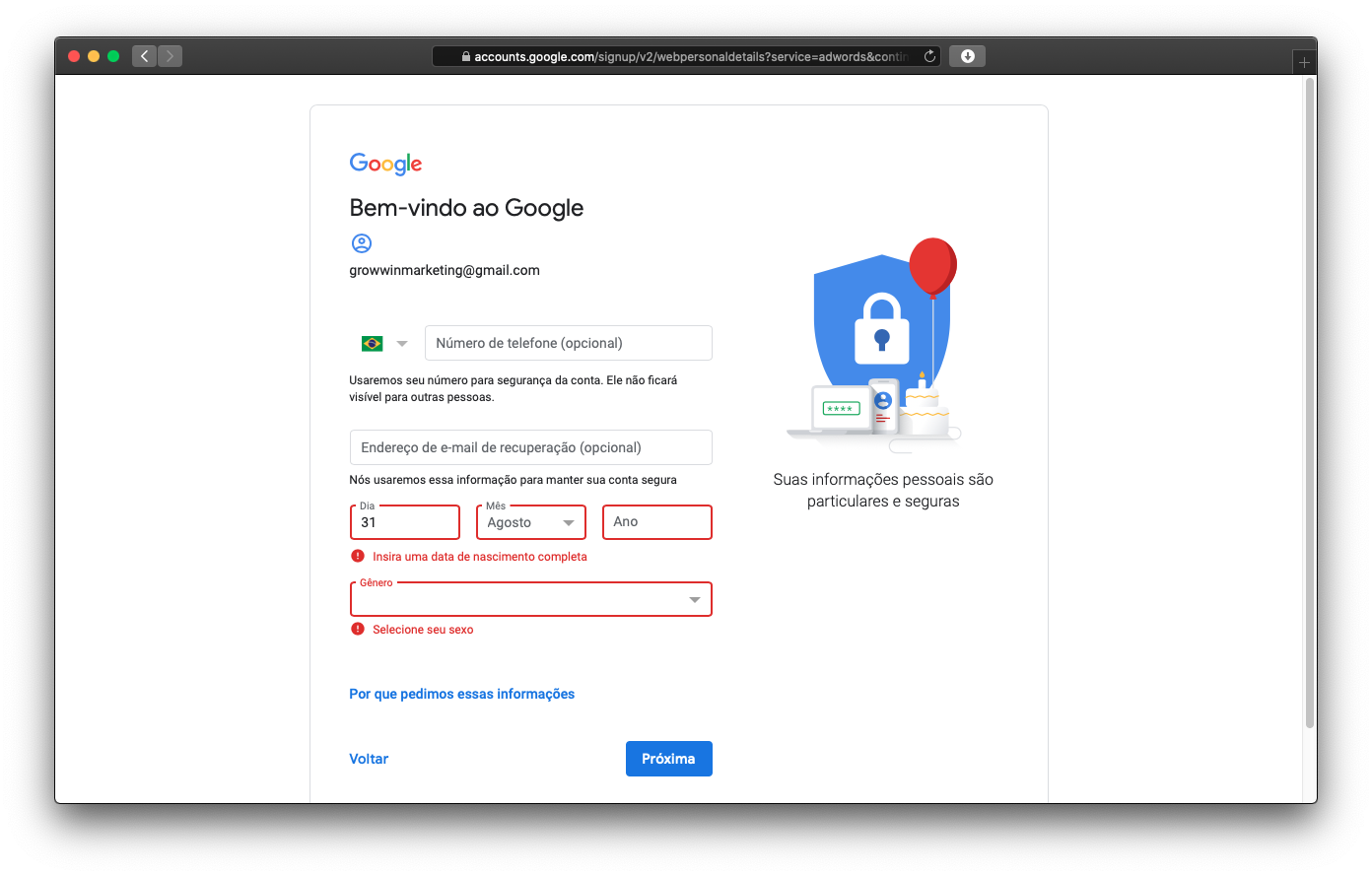1372x876 pixels.
Task: Click the lock icon in address bar
Action: (x=466, y=57)
